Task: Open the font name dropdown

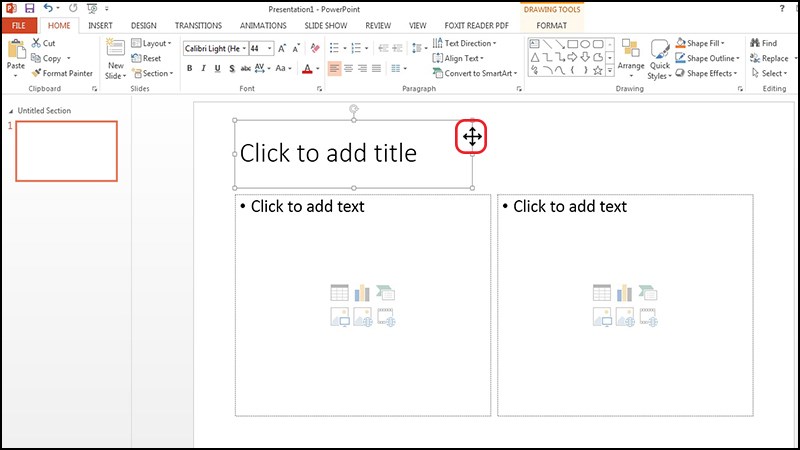Action: click(215, 48)
